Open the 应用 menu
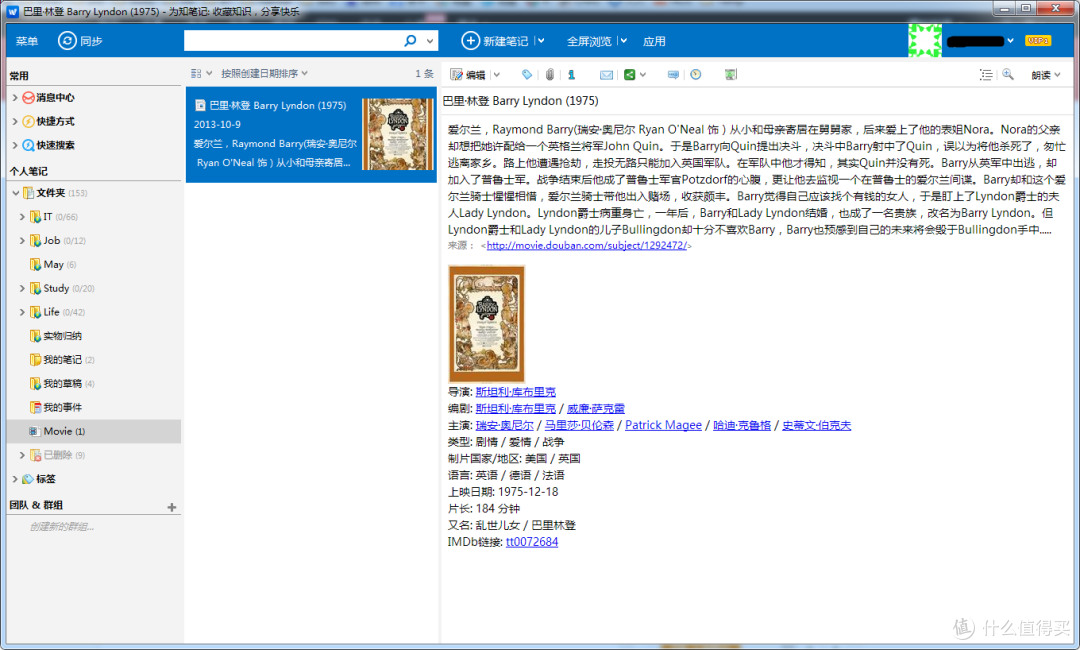The image size is (1080, 650). (654, 41)
